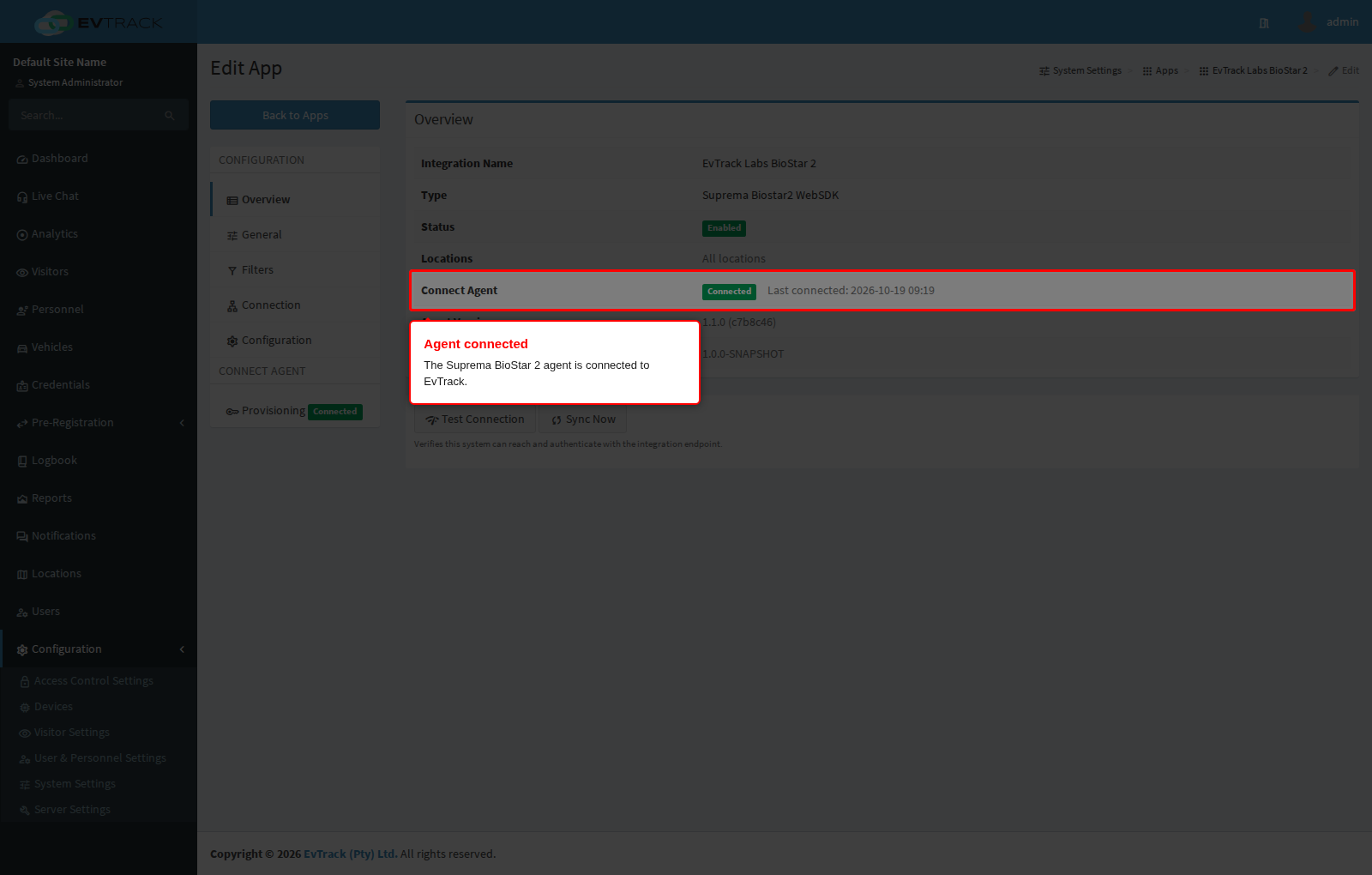Click the search magnifier icon in sidebar

click(x=170, y=115)
